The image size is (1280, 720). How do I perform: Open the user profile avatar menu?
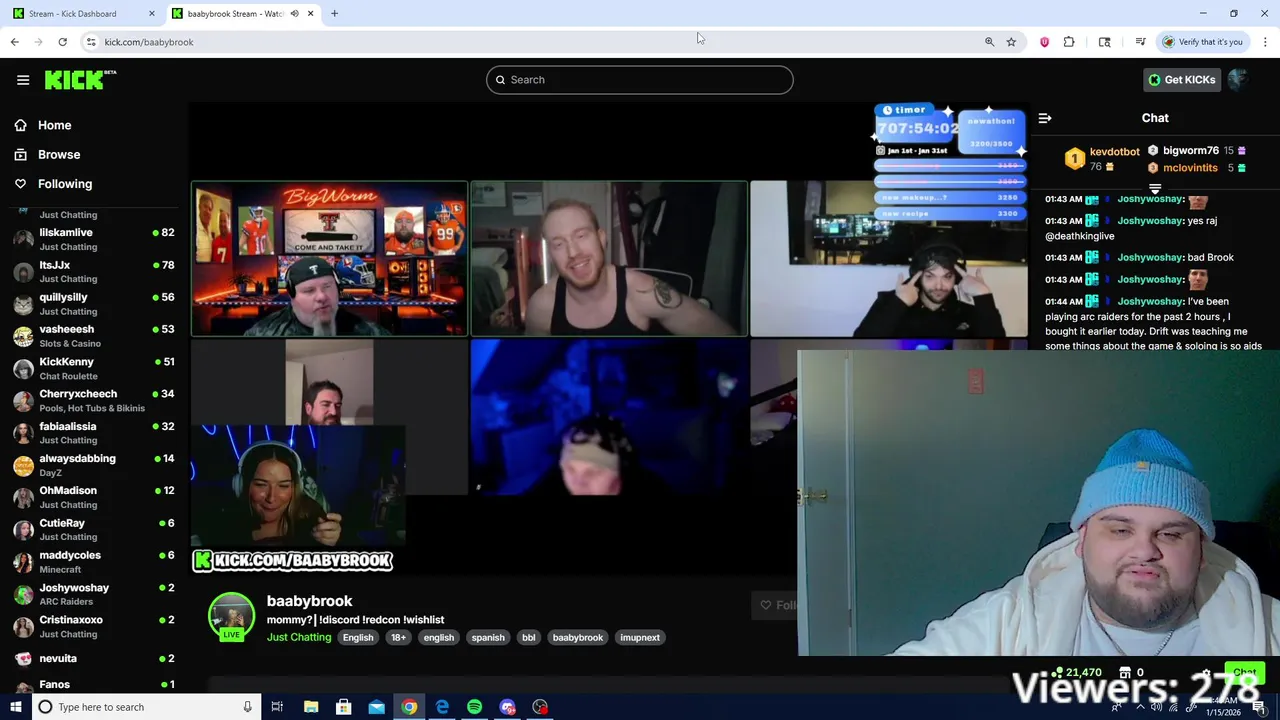pyautogui.click(x=1240, y=80)
